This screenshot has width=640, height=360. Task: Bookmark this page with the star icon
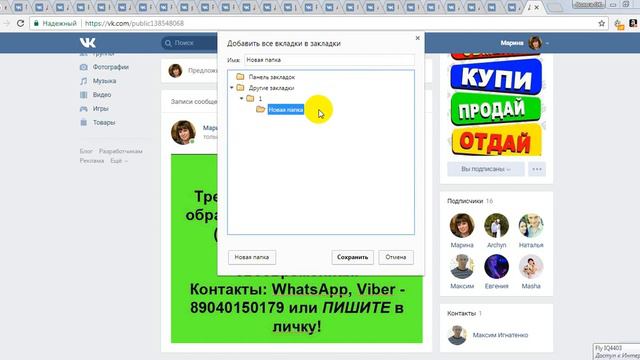pyautogui.click(x=601, y=23)
